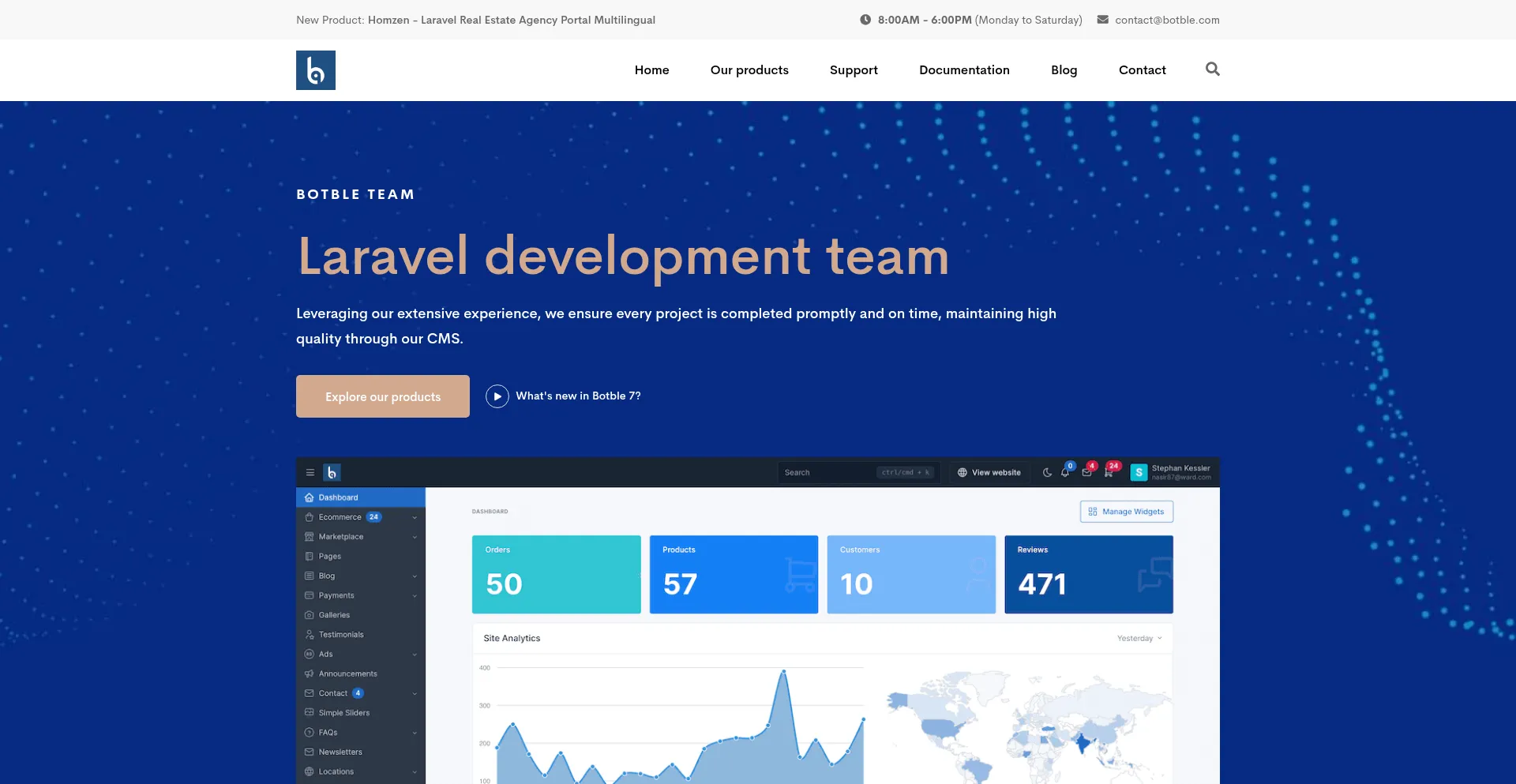Image resolution: width=1516 pixels, height=784 pixels.
Task: Open the shopping cart orders icon
Action: point(1109,472)
